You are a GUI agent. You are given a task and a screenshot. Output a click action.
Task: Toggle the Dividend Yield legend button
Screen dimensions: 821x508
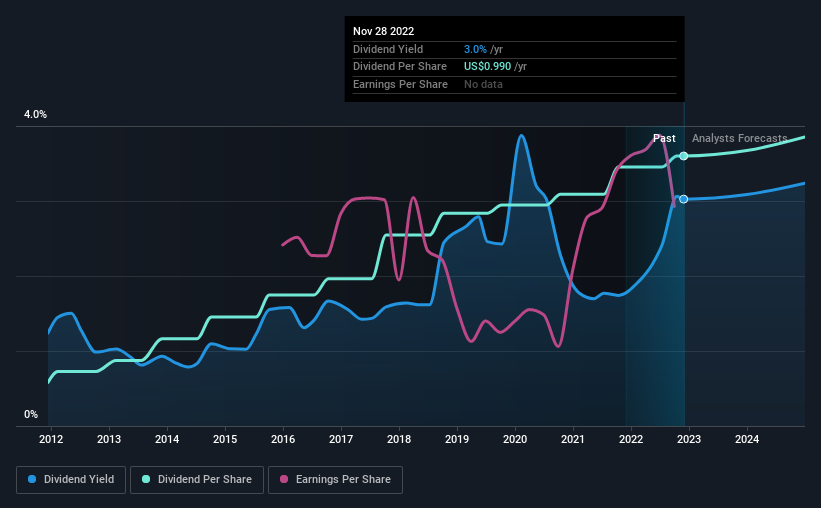point(71,480)
